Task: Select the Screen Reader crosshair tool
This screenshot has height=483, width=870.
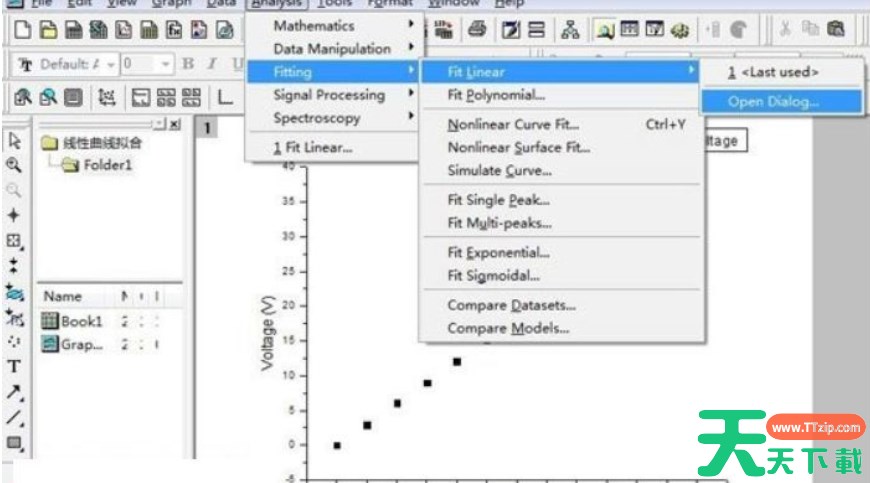Action: point(14,215)
